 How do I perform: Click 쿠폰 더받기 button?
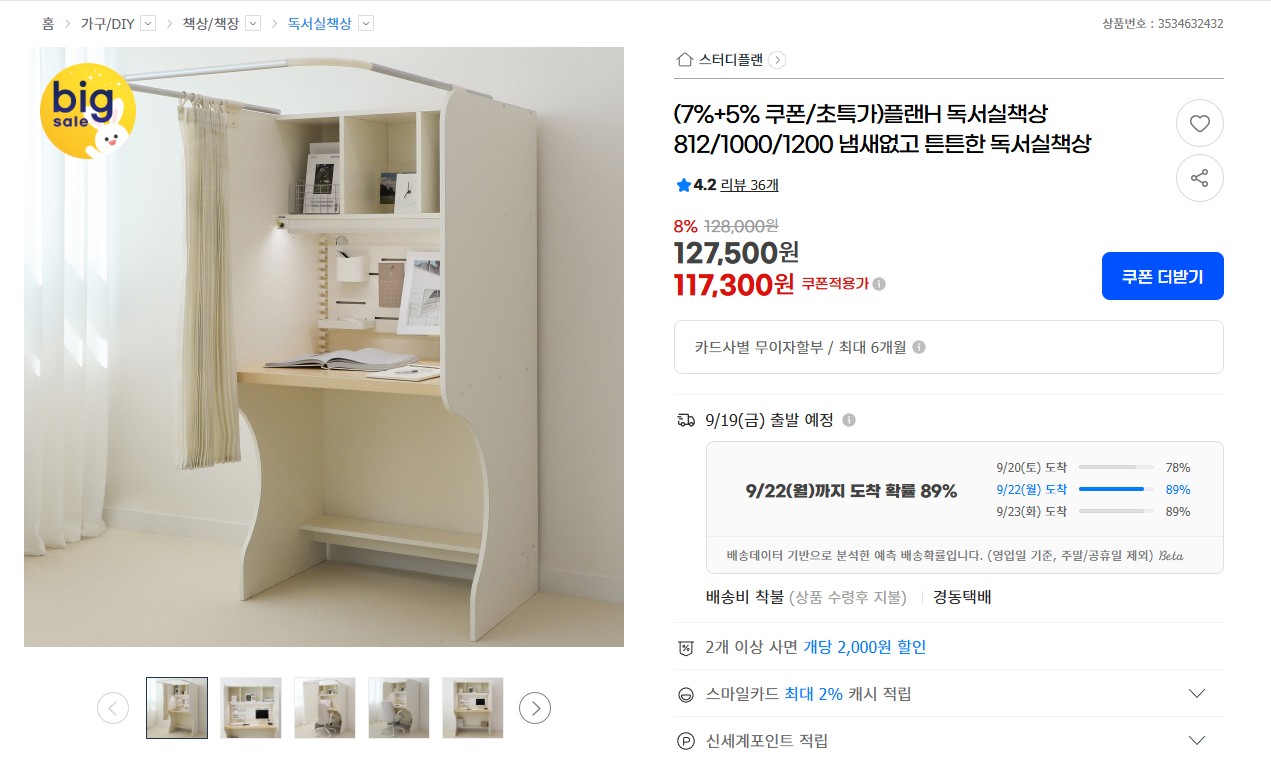[1162, 276]
